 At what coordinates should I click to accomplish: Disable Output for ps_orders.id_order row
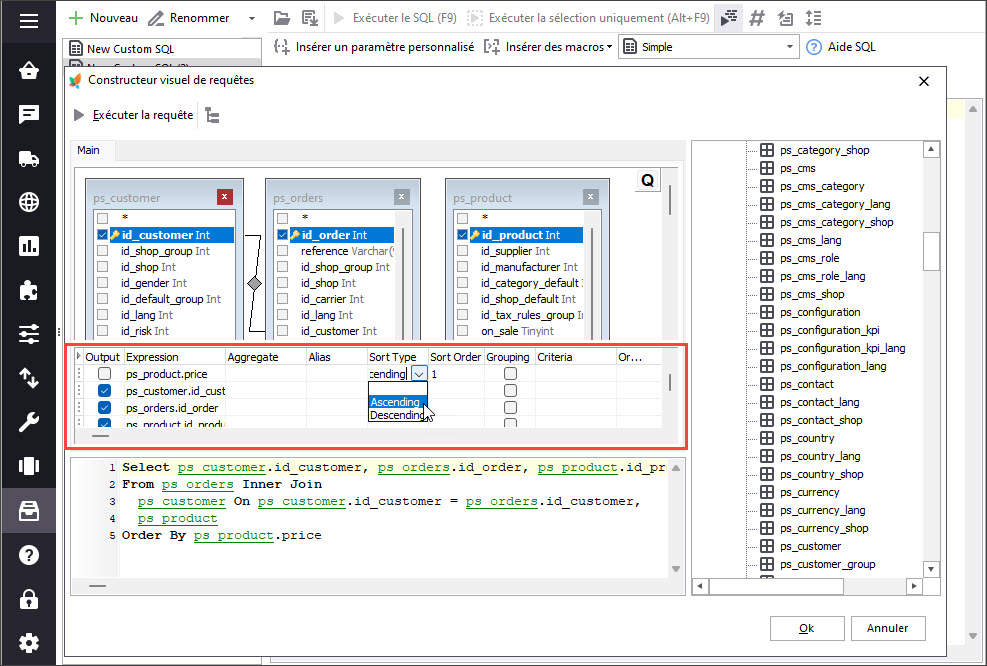(x=104, y=408)
